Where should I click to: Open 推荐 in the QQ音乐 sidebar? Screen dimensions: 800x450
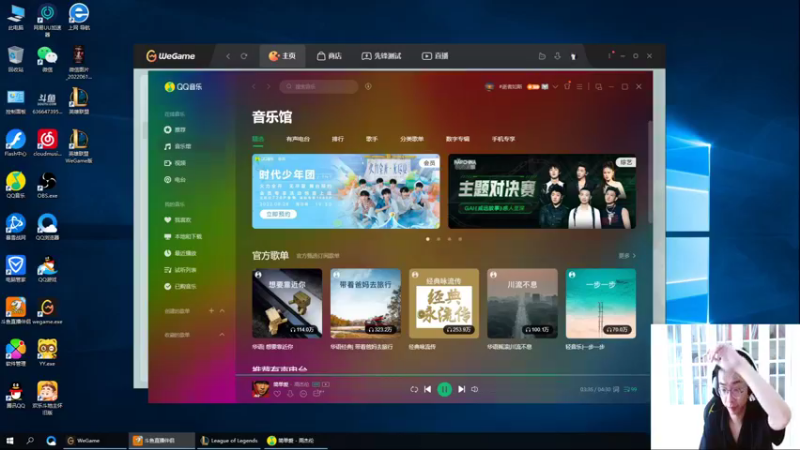click(x=175, y=130)
